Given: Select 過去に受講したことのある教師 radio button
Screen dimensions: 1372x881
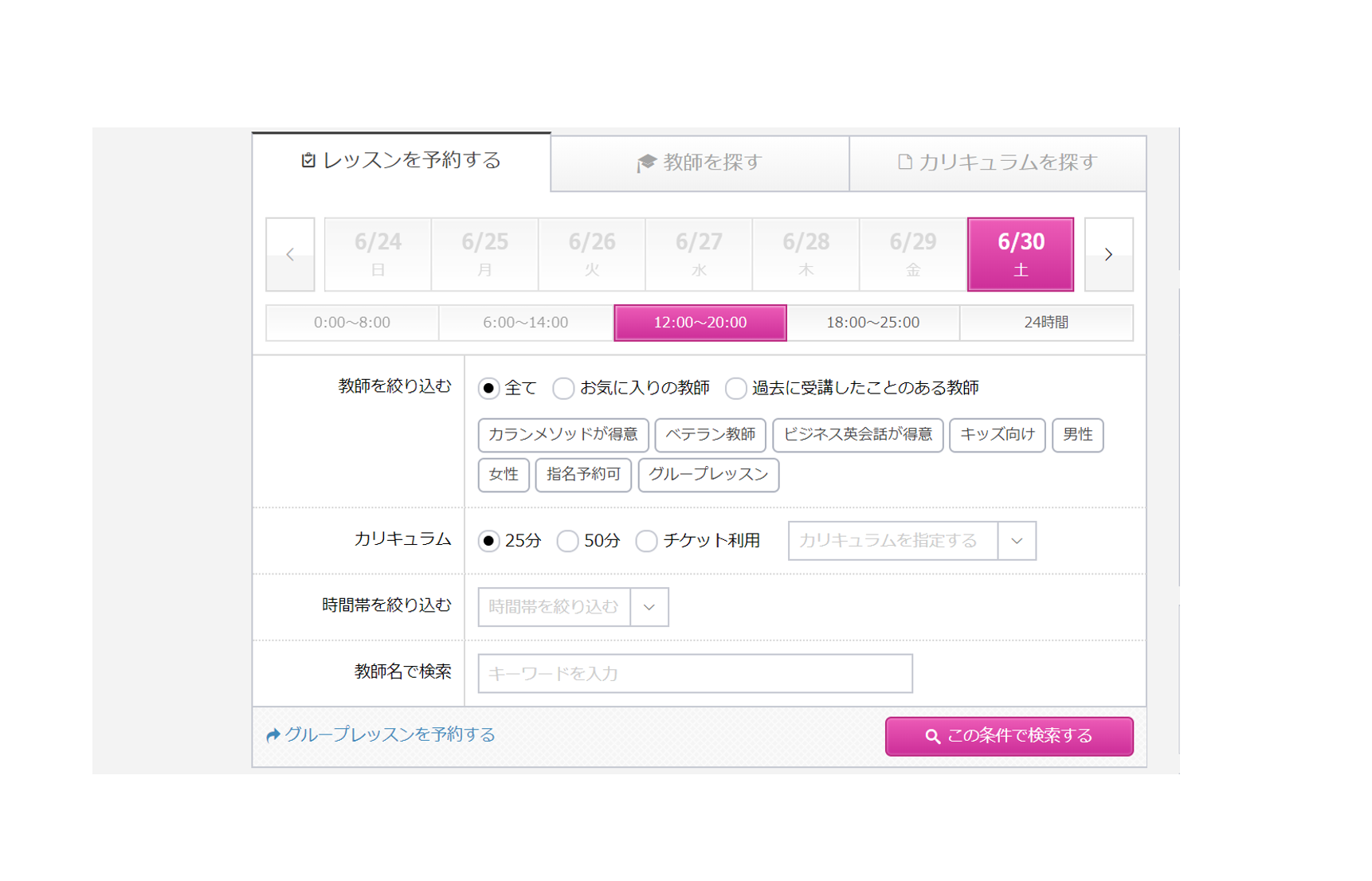Looking at the screenshot, I should tap(735, 389).
